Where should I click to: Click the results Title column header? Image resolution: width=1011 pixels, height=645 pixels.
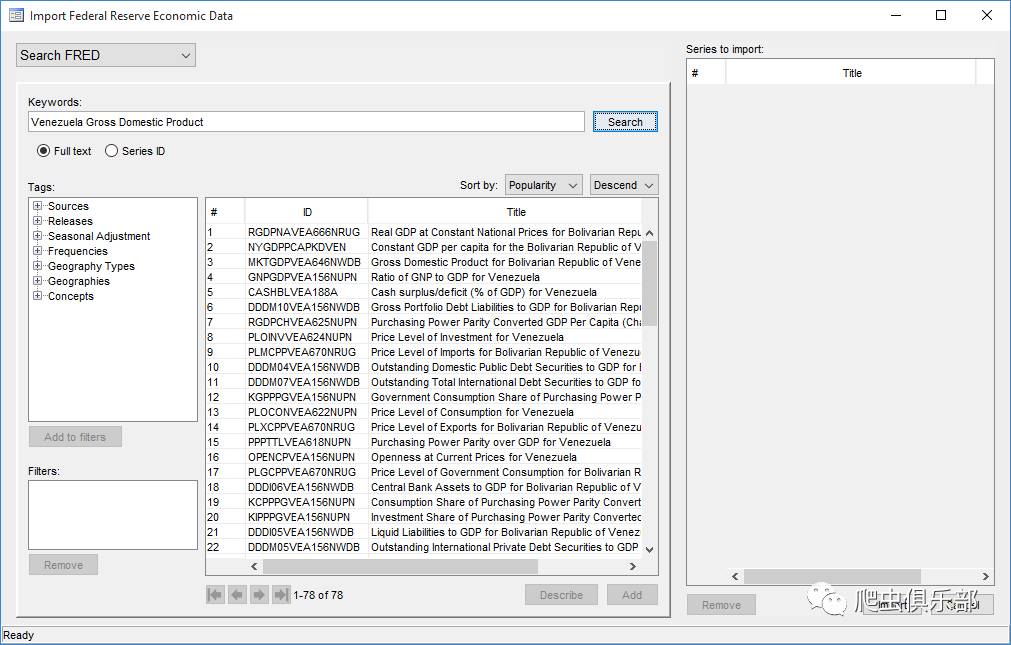[x=505, y=212]
